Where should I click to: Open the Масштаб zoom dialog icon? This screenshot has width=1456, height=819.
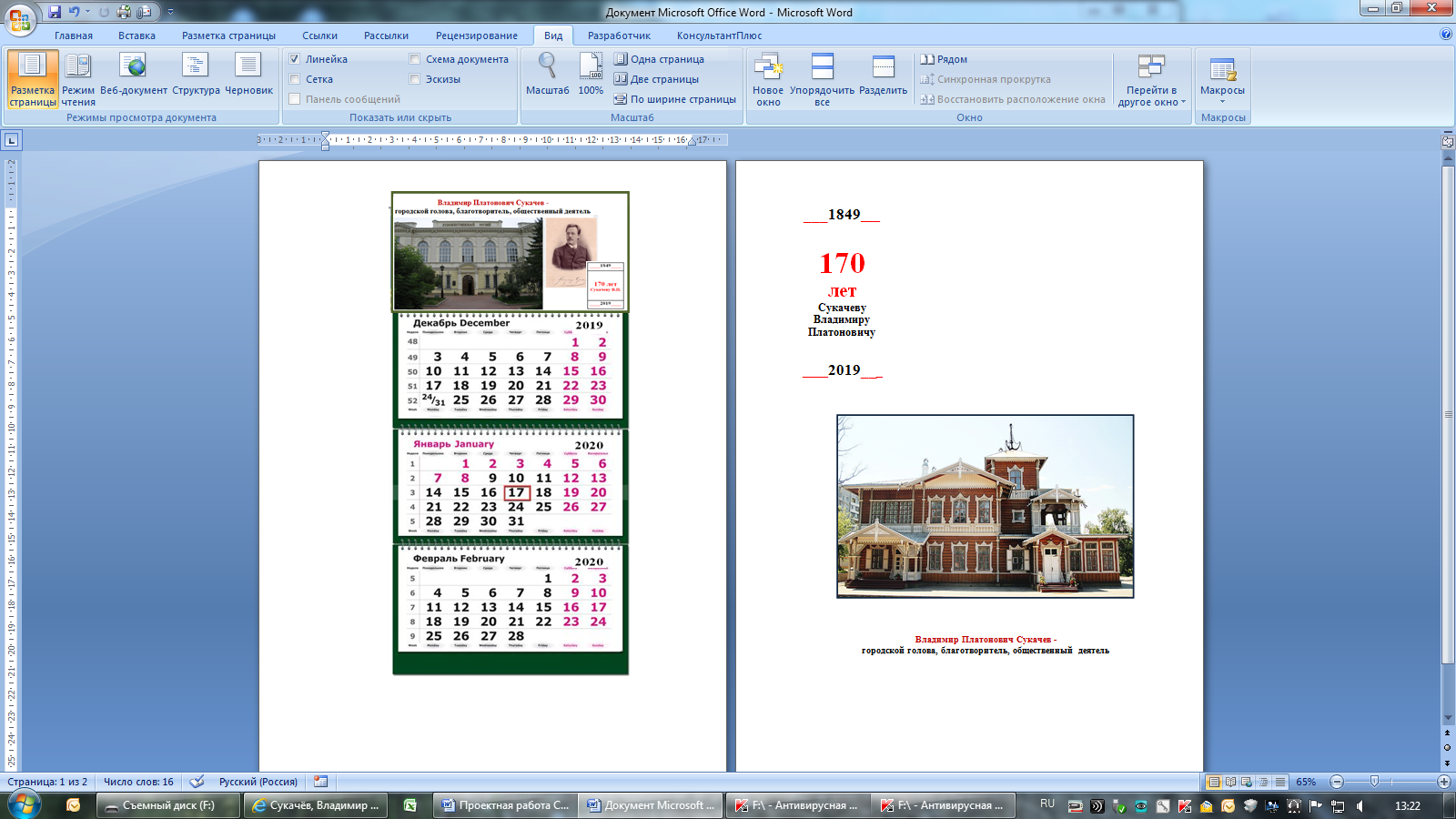point(547,66)
